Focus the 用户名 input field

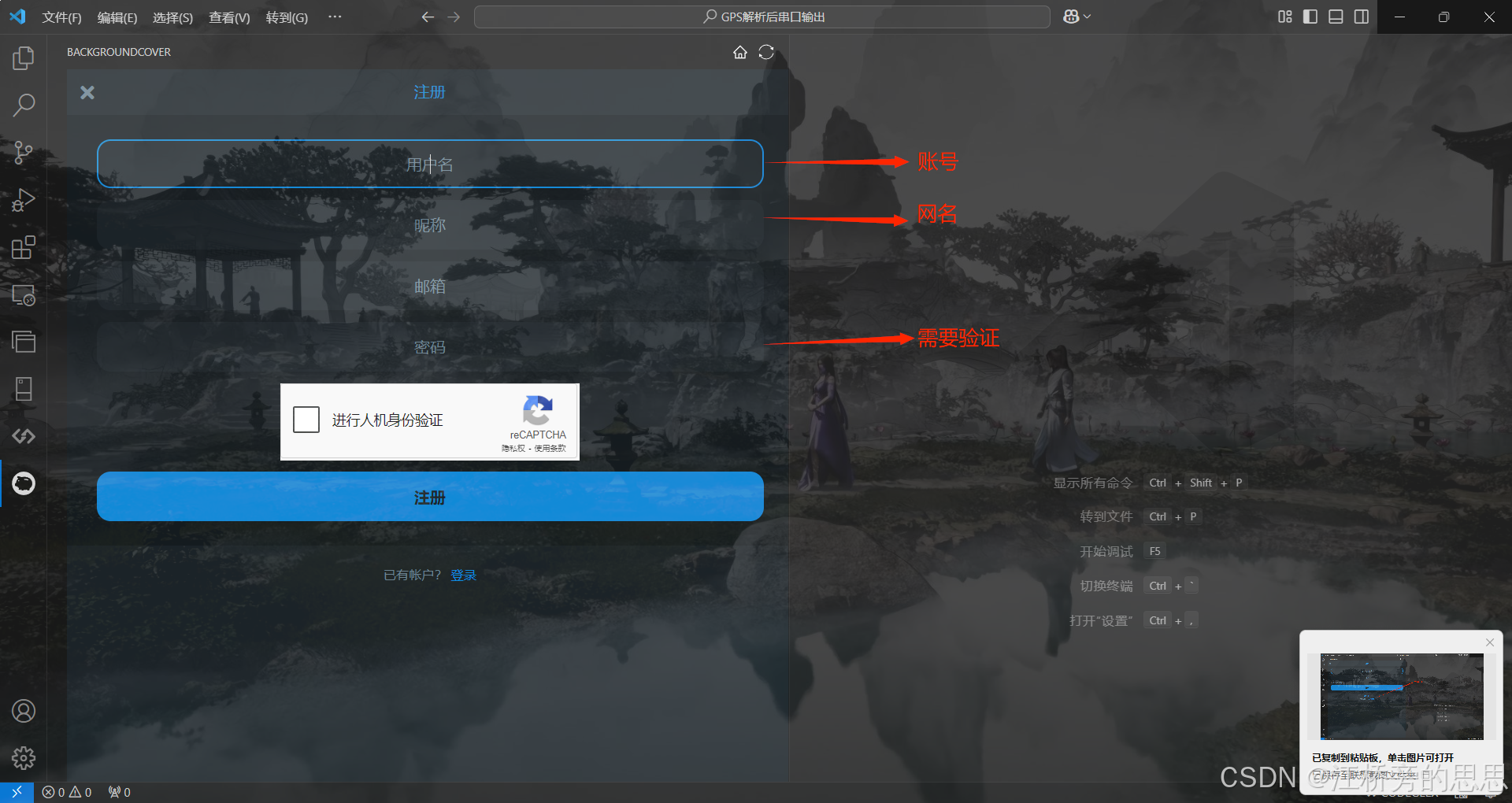tap(430, 164)
